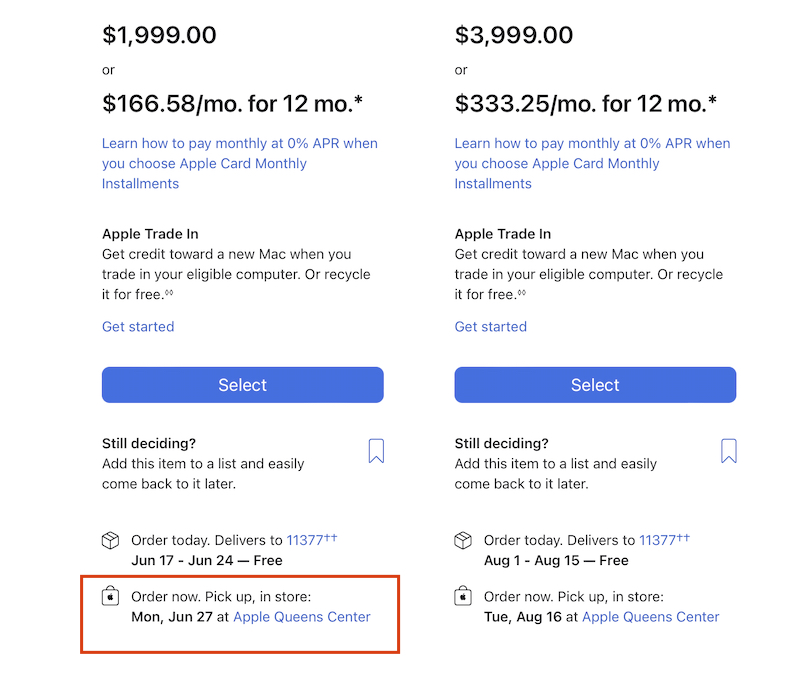This screenshot has height=674, width=800.
Task: Open Apple Queens Center link for Aug 16 pickup
Action: point(651,617)
